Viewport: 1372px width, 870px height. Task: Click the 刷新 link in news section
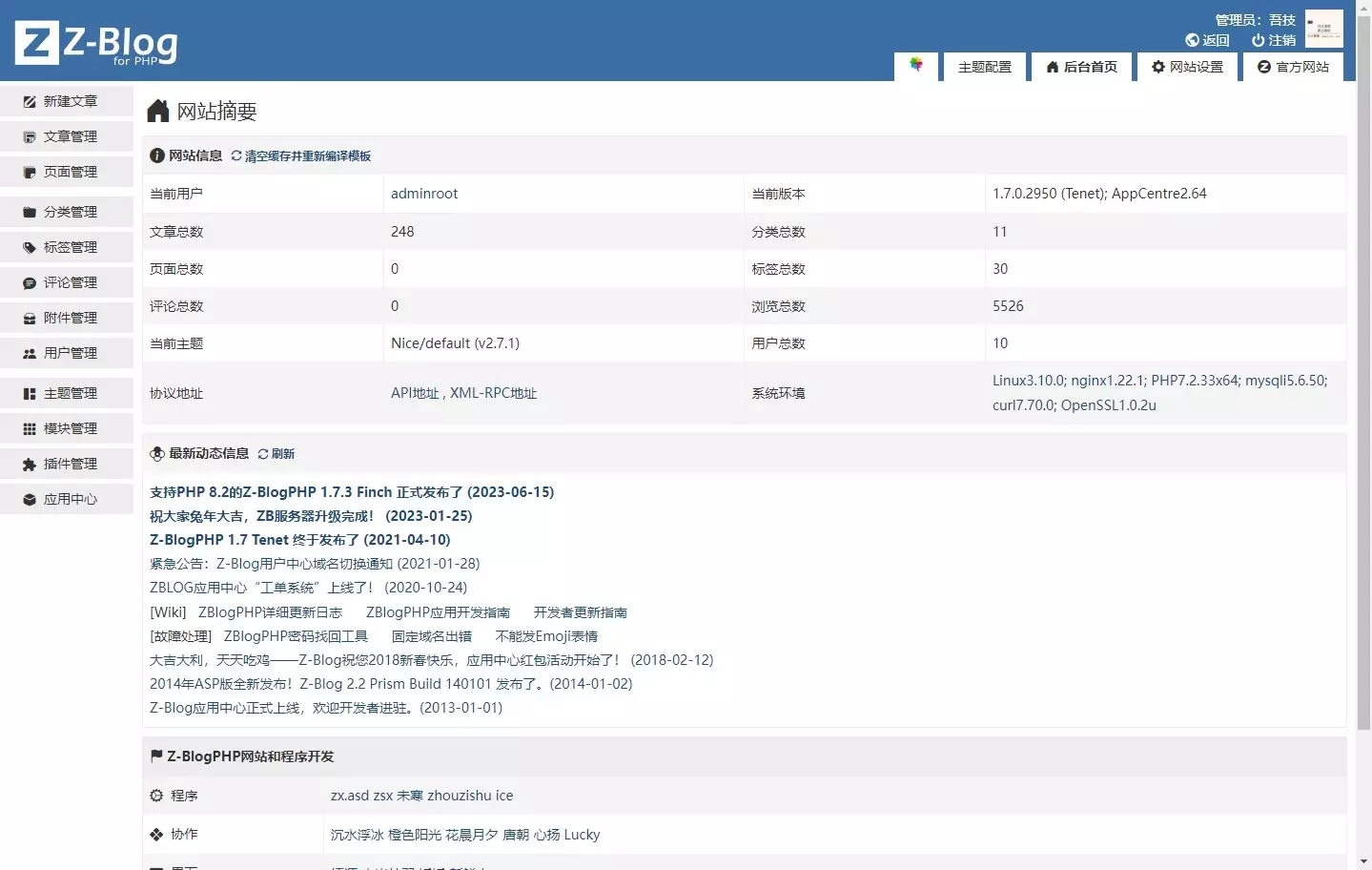click(283, 453)
